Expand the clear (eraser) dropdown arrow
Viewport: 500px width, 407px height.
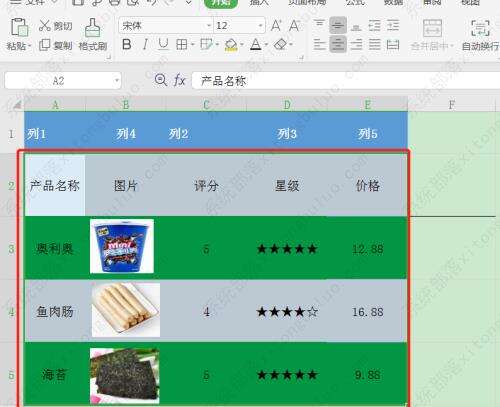(291, 45)
